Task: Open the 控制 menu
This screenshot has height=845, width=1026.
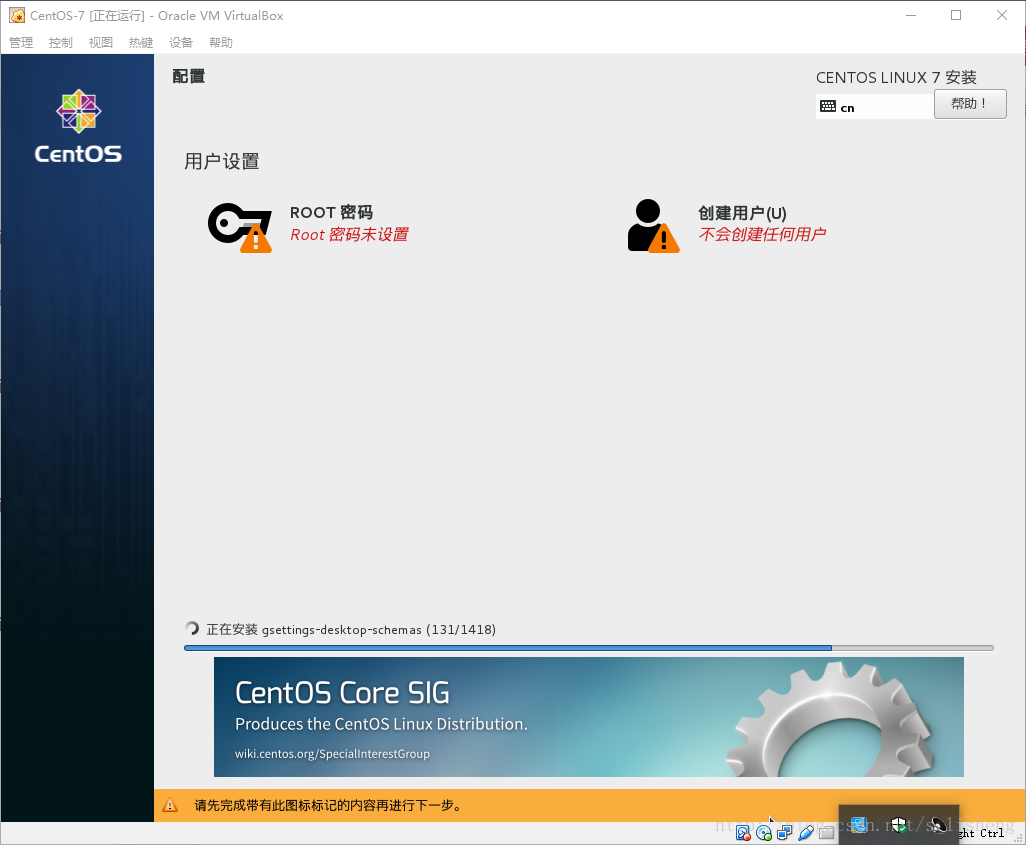Action: pyautogui.click(x=61, y=43)
